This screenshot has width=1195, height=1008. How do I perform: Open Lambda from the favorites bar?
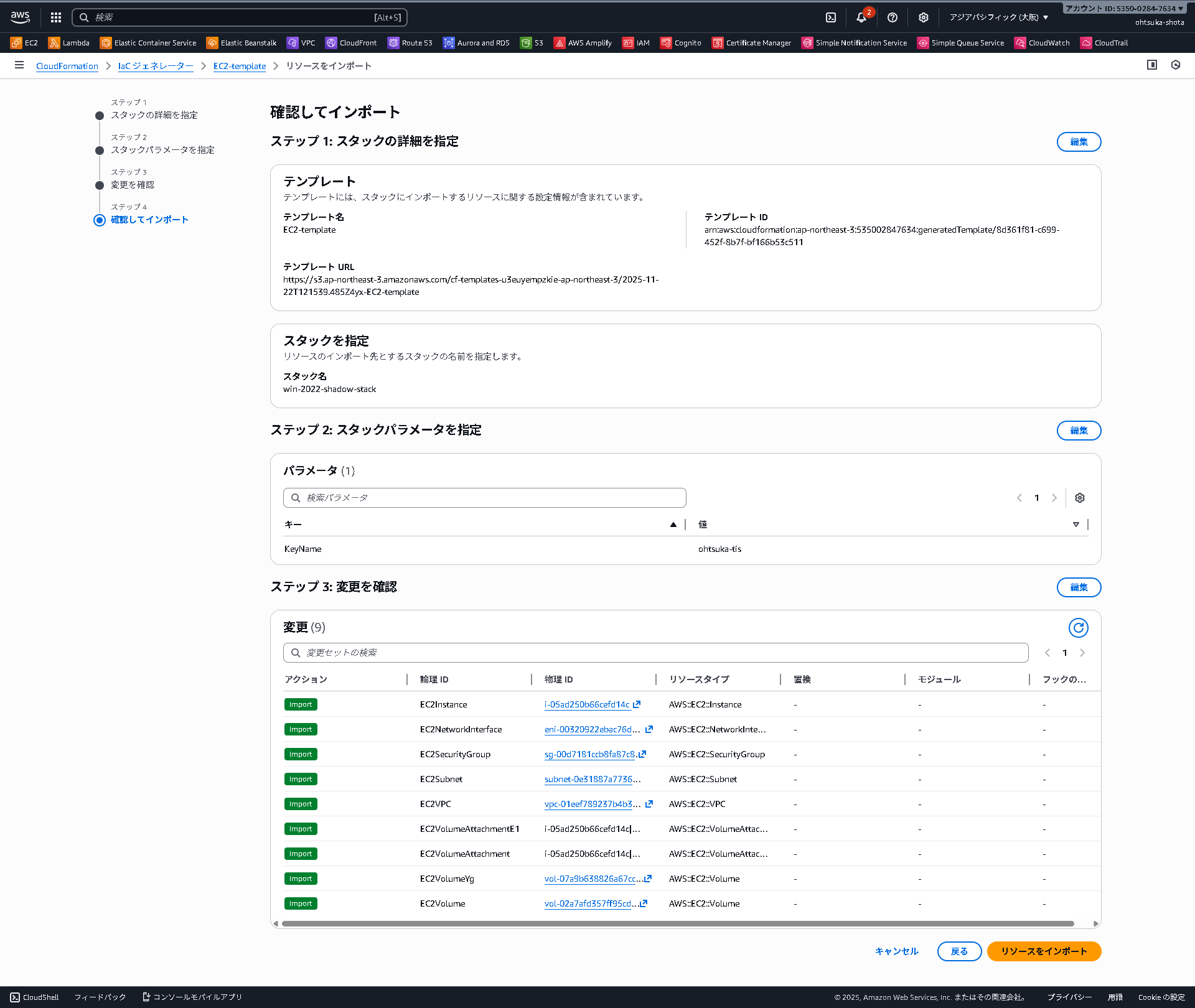point(70,42)
